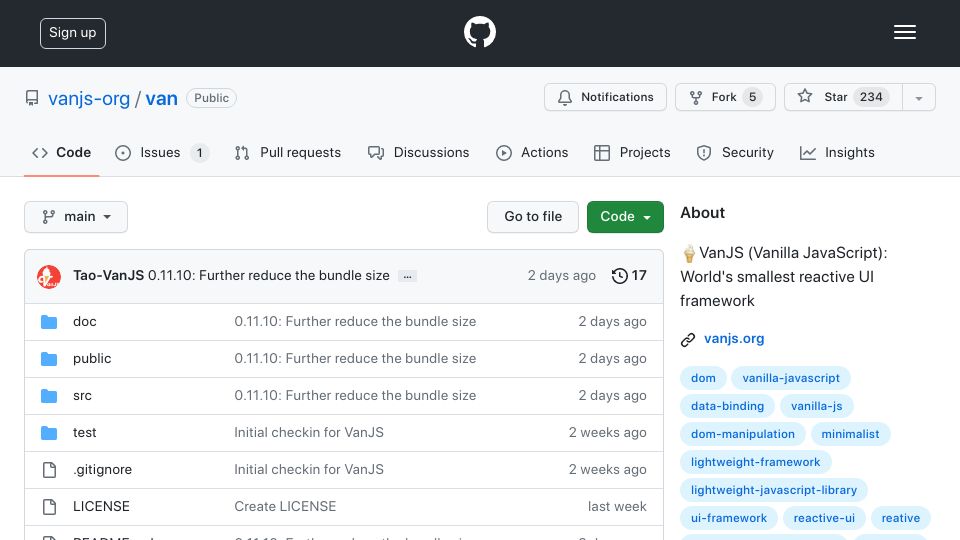960x540 pixels.
Task: Open the Pull requests tab
Action: (x=287, y=152)
